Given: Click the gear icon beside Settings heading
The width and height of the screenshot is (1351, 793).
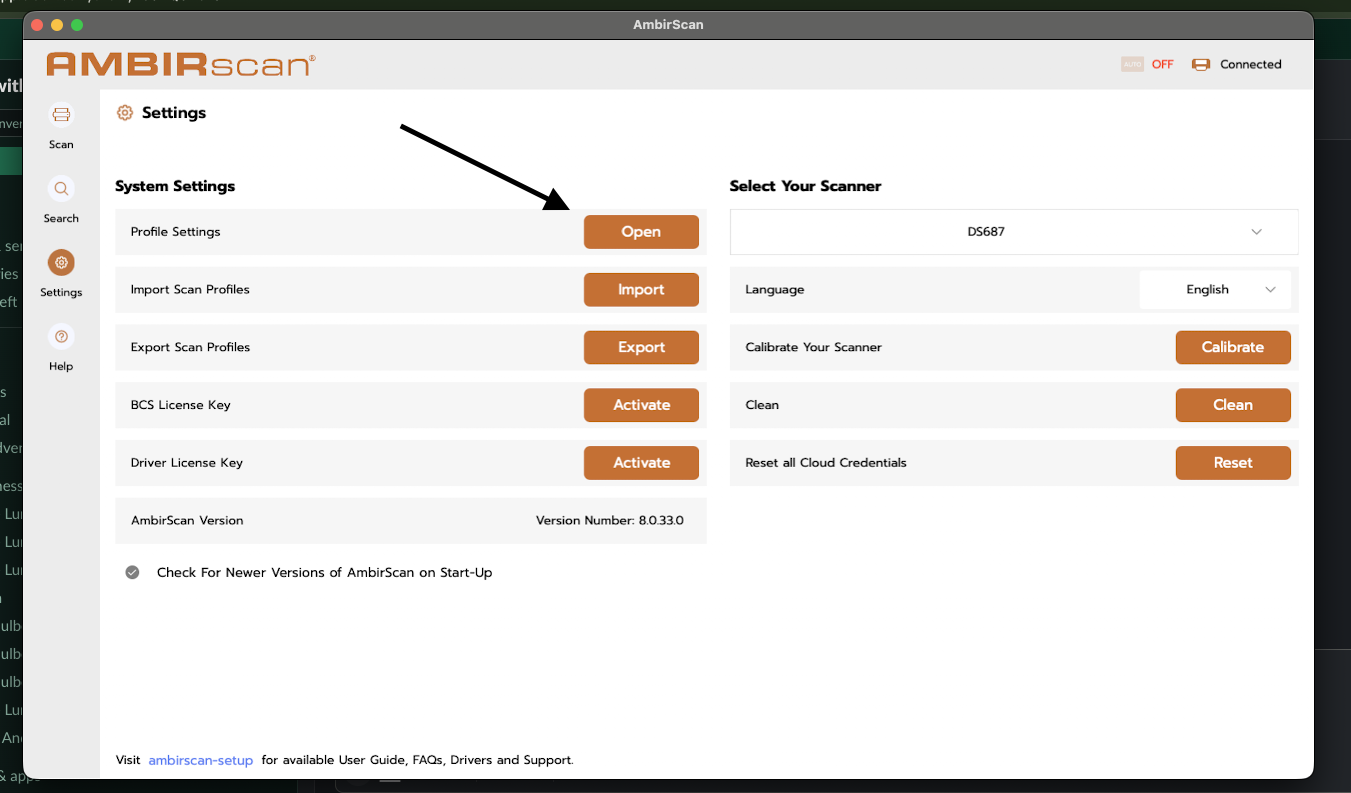Looking at the screenshot, I should click(125, 113).
